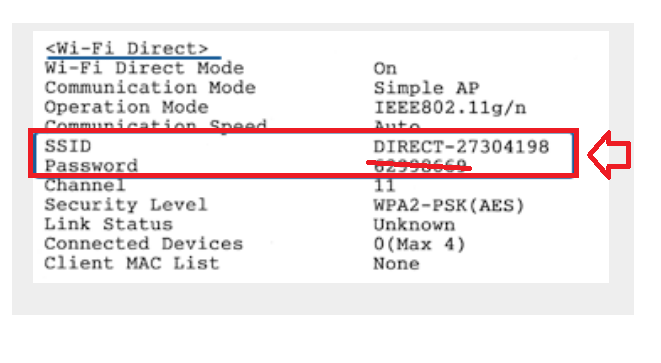Select the SSID value DIRECT-27304198
Image resolution: width=661 pixels, height=363 pixels.
pos(461,147)
